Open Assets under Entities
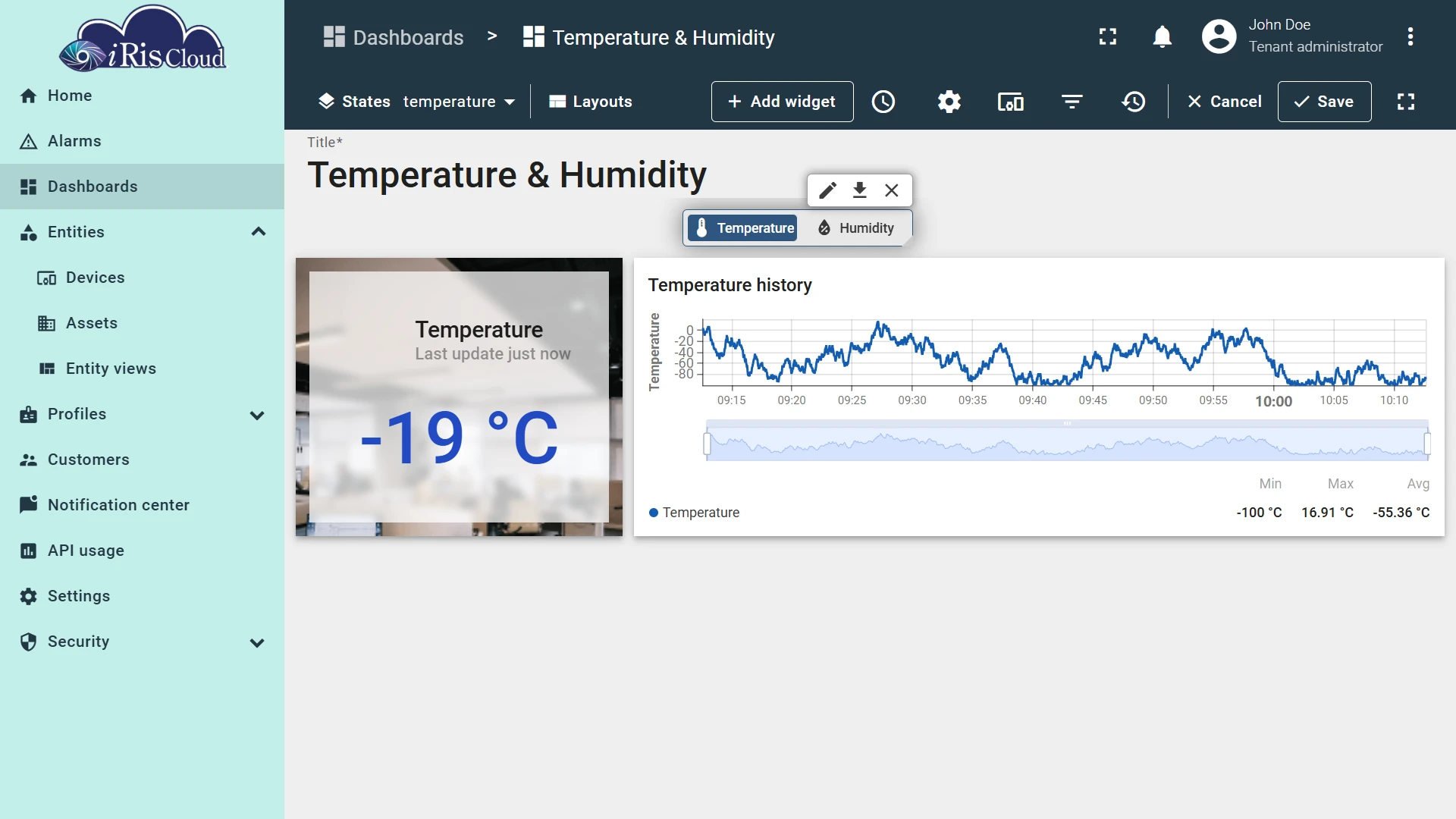Viewport: 1456px width, 819px height. tap(142, 323)
